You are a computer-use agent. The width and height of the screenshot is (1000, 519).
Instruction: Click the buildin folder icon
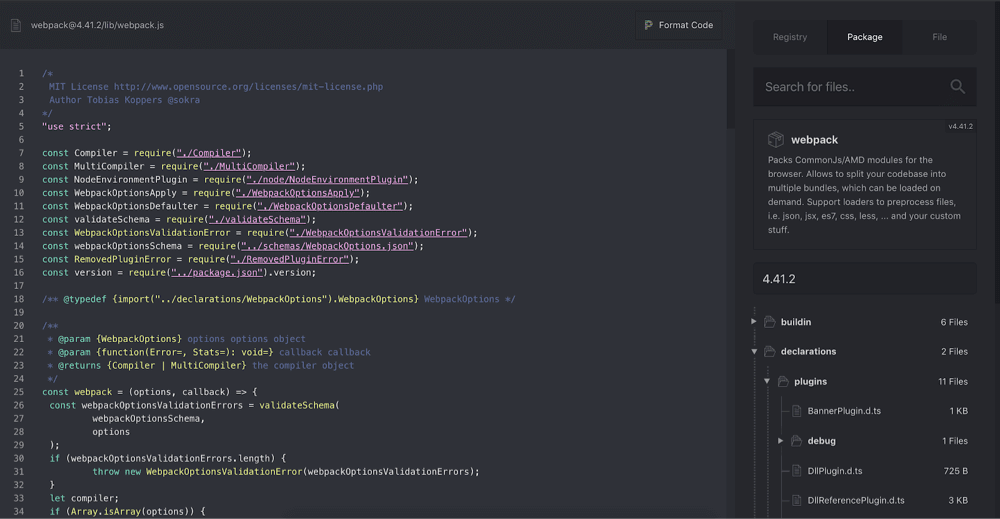[770, 322]
